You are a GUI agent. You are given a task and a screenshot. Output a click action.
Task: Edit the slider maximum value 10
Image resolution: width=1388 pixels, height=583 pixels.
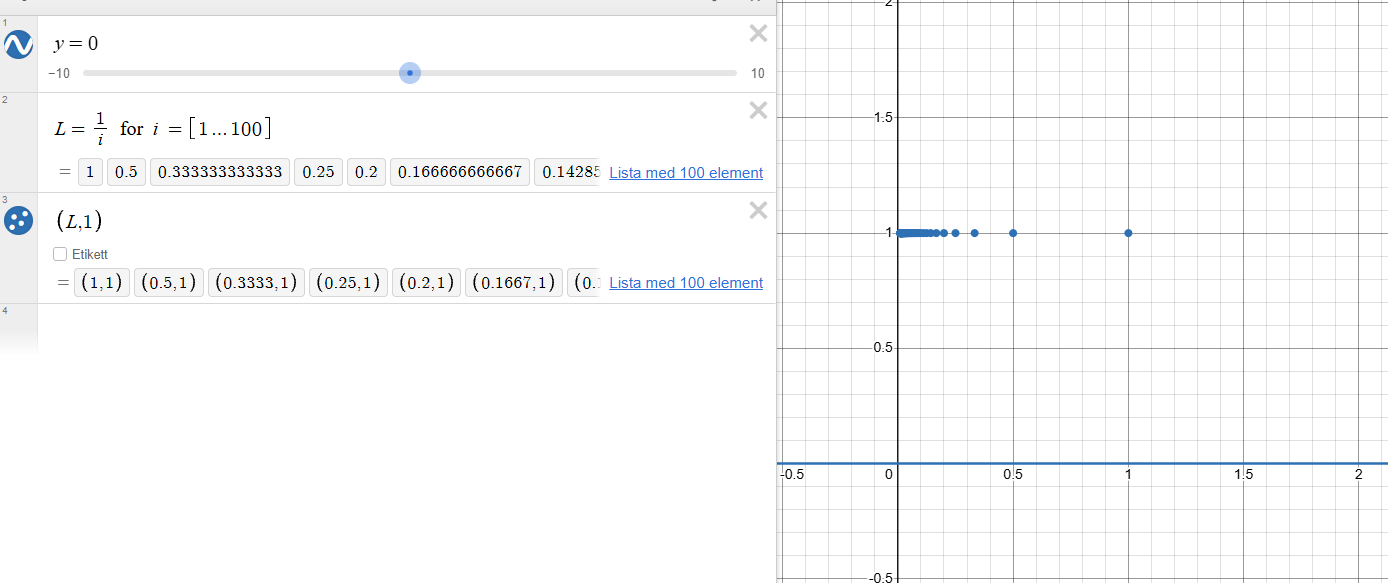[x=757, y=74]
